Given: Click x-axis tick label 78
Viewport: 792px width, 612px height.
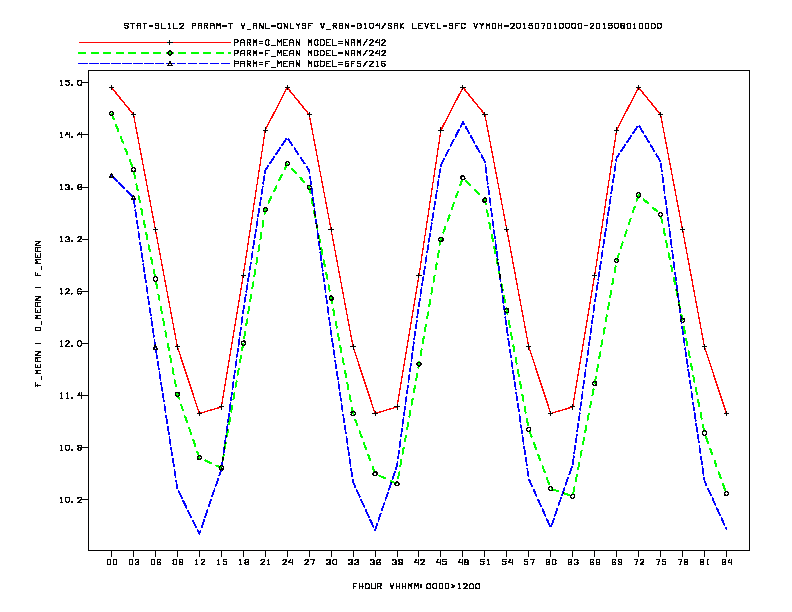Looking at the screenshot, I should click(x=682, y=562).
